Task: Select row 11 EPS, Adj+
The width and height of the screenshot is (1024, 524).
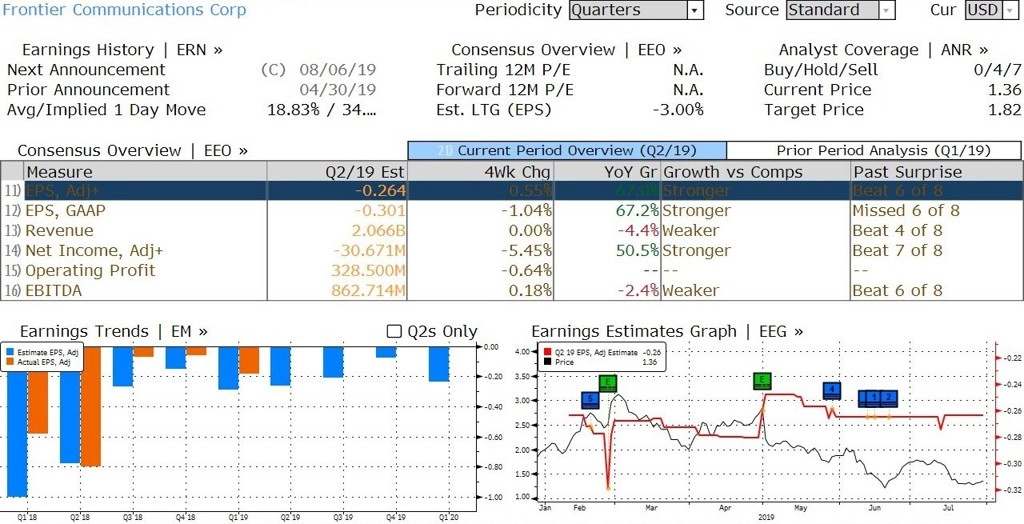Action: coord(511,191)
